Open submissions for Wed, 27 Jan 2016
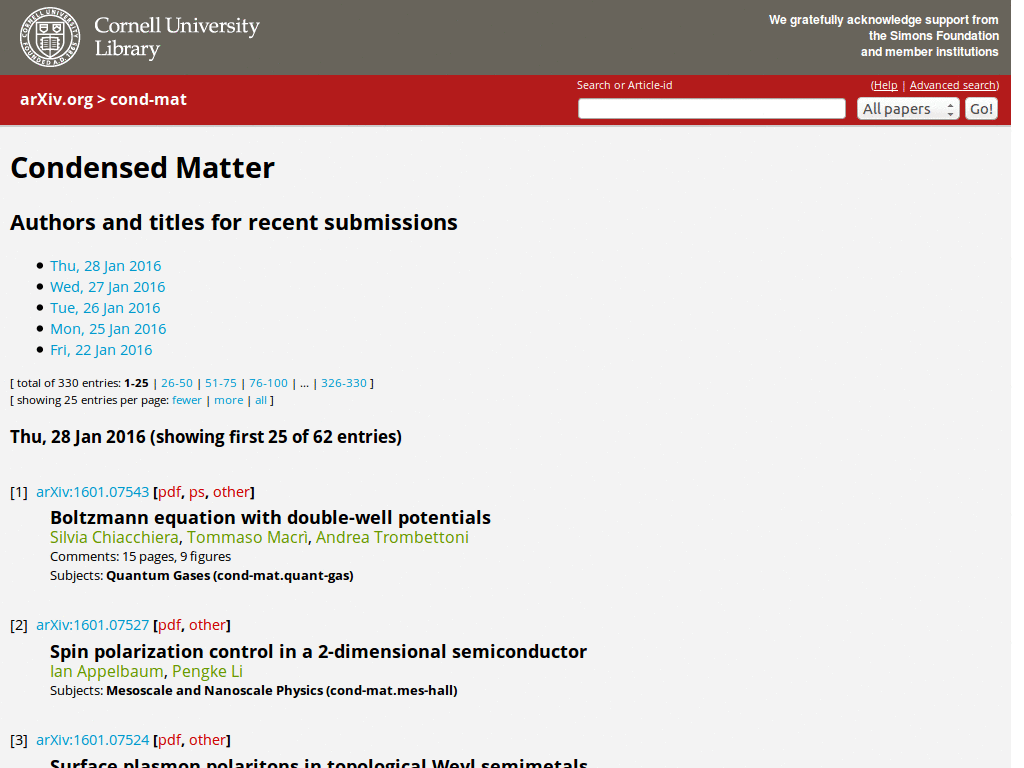 (x=107, y=286)
